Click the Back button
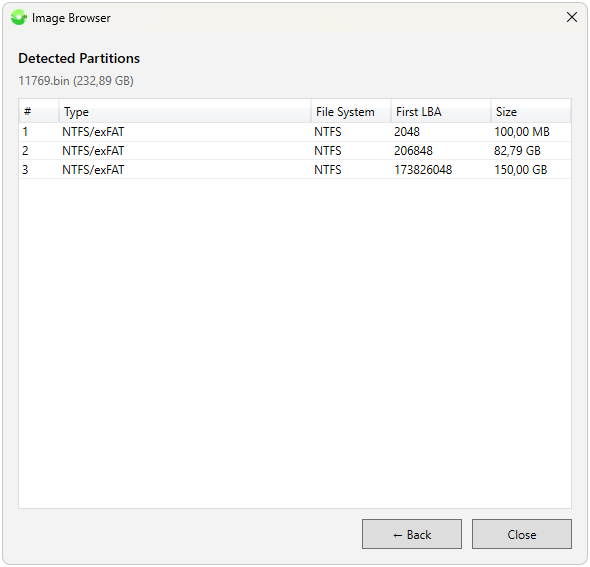This screenshot has width=590, height=567. click(412, 534)
